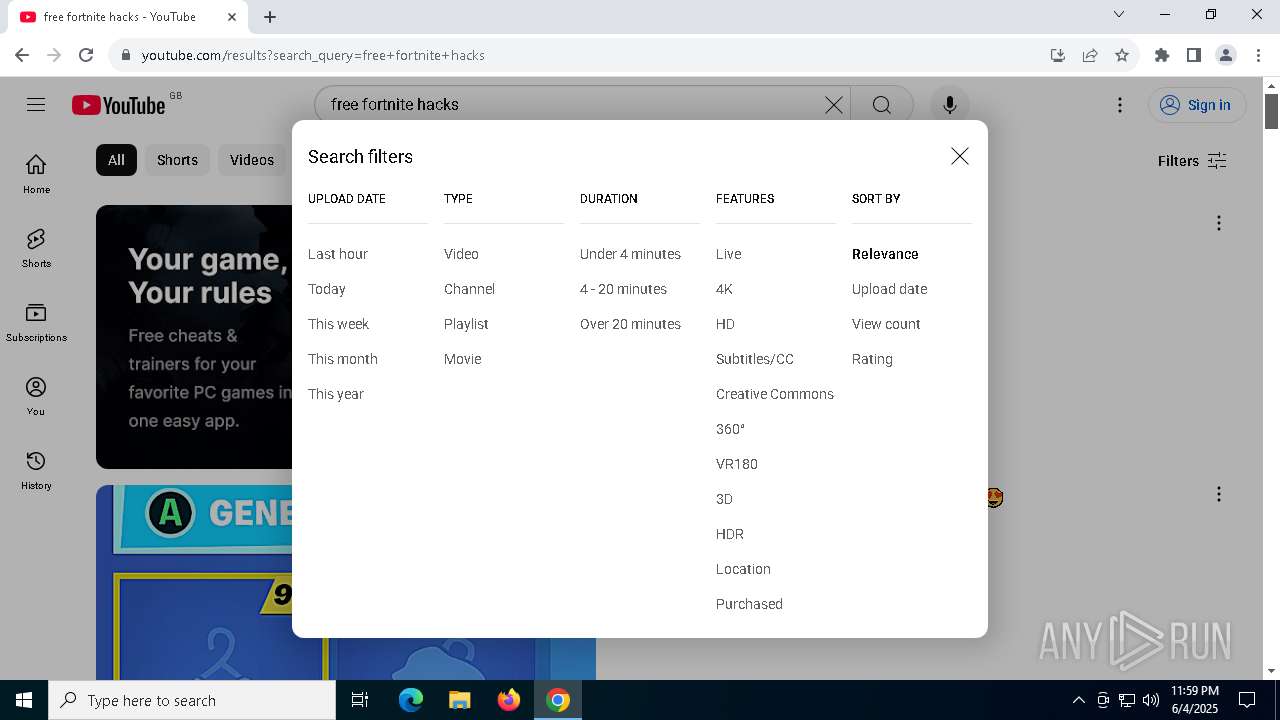Image resolution: width=1280 pixels, height=720 pixels.
Task: Open options menu for the ad result
Action: [x=1218, y=223]
